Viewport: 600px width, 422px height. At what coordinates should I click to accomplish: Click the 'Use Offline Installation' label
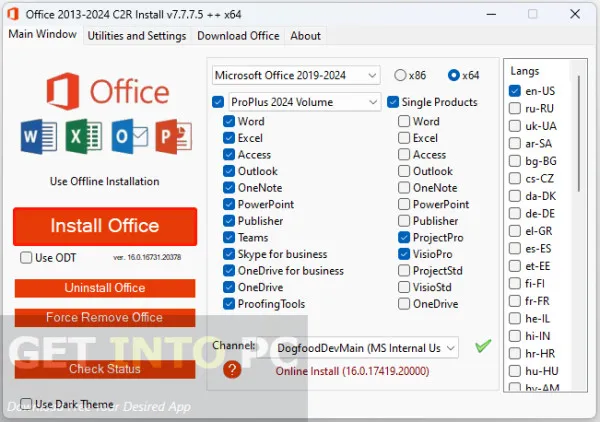tap(104, 181)
